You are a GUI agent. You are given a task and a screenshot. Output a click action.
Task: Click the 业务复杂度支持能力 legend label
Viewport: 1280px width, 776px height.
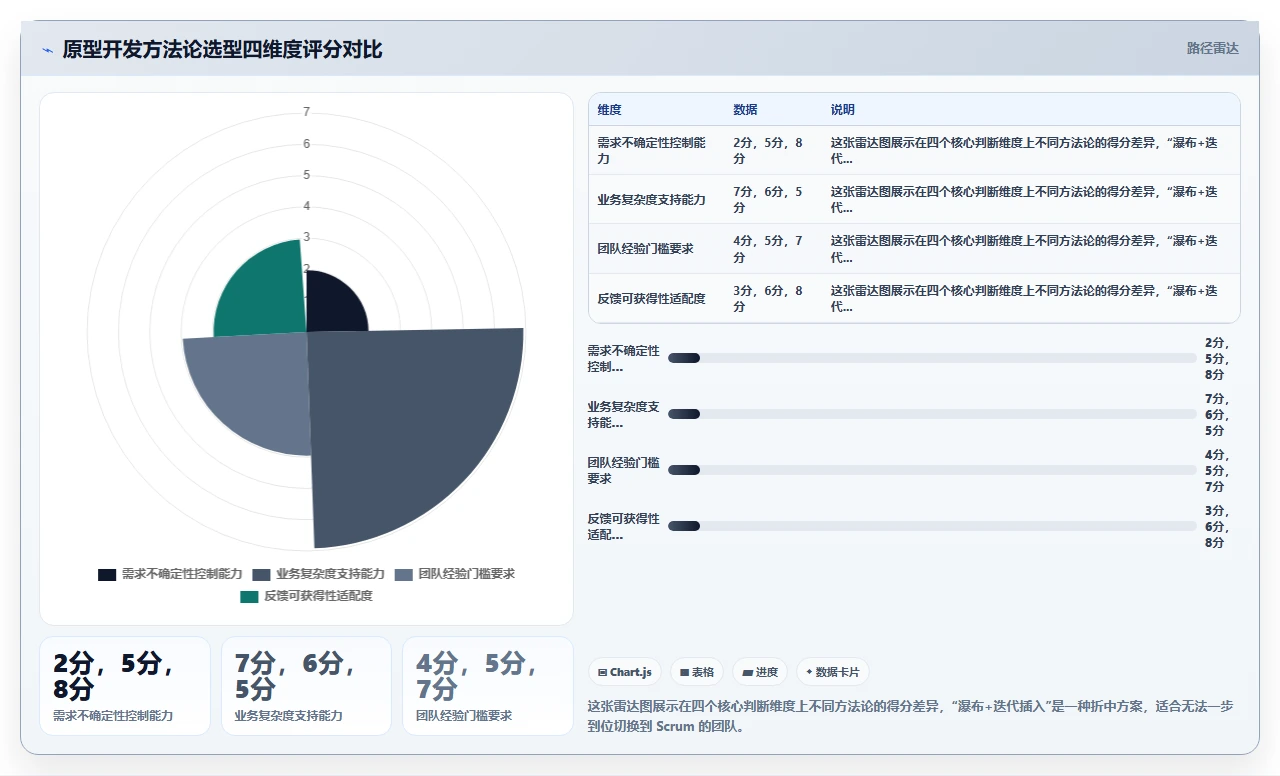(331, 574)
